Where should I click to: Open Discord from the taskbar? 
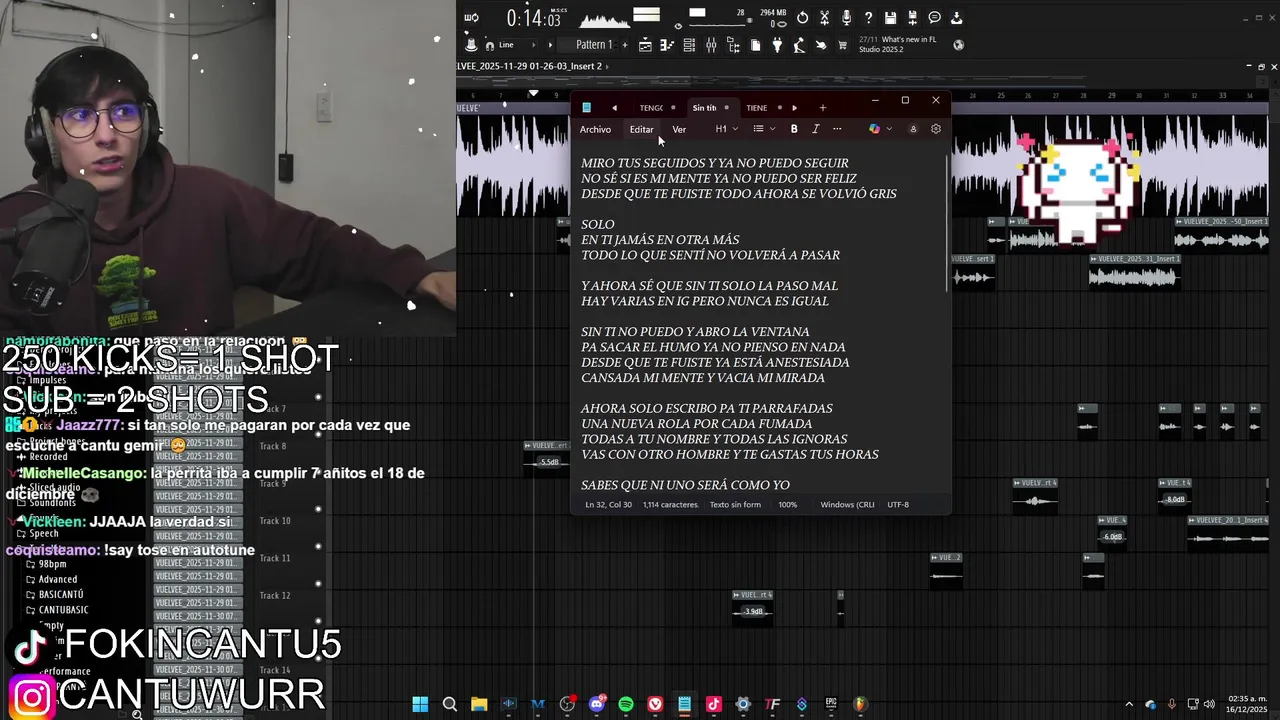(x=597, y=704)
